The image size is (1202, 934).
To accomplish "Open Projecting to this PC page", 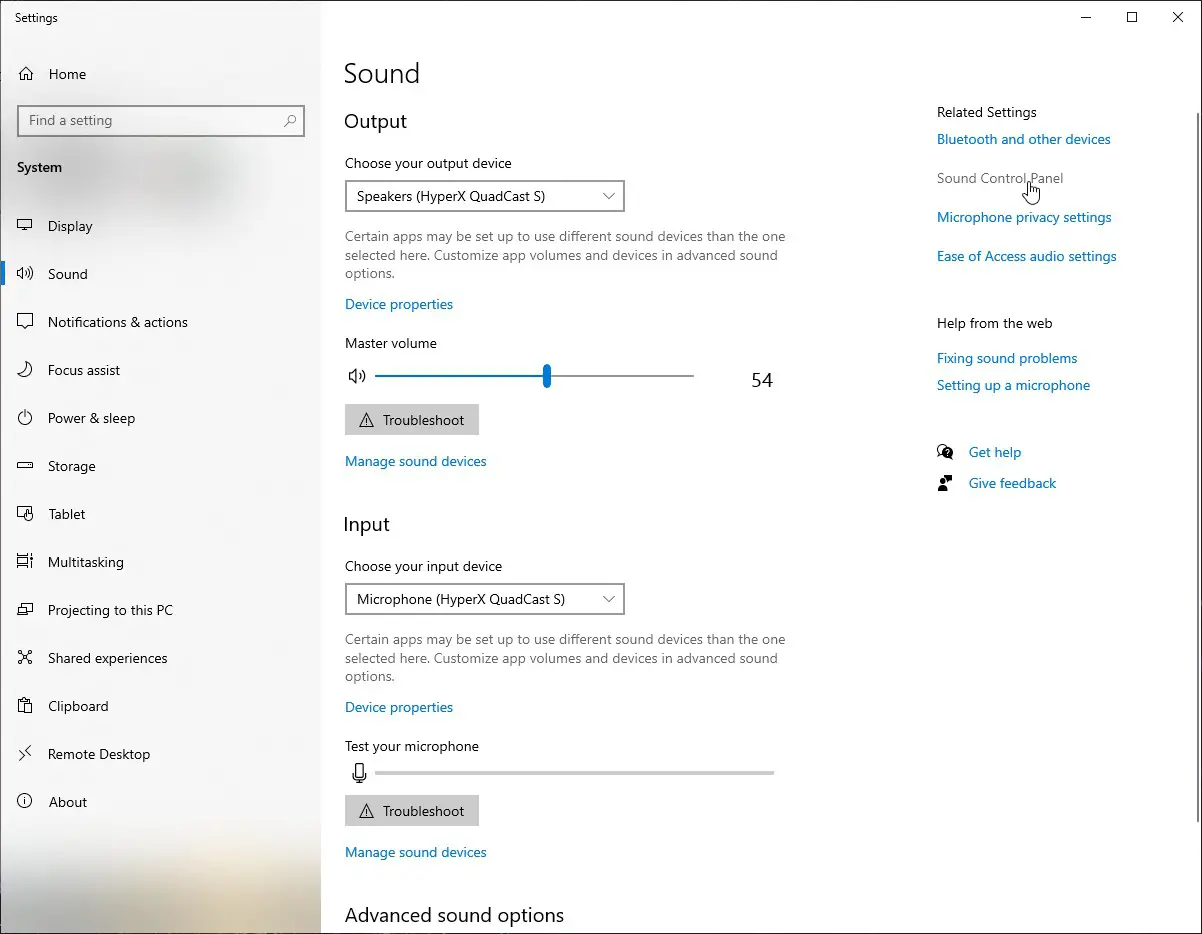I will click(x=160, y=610).
